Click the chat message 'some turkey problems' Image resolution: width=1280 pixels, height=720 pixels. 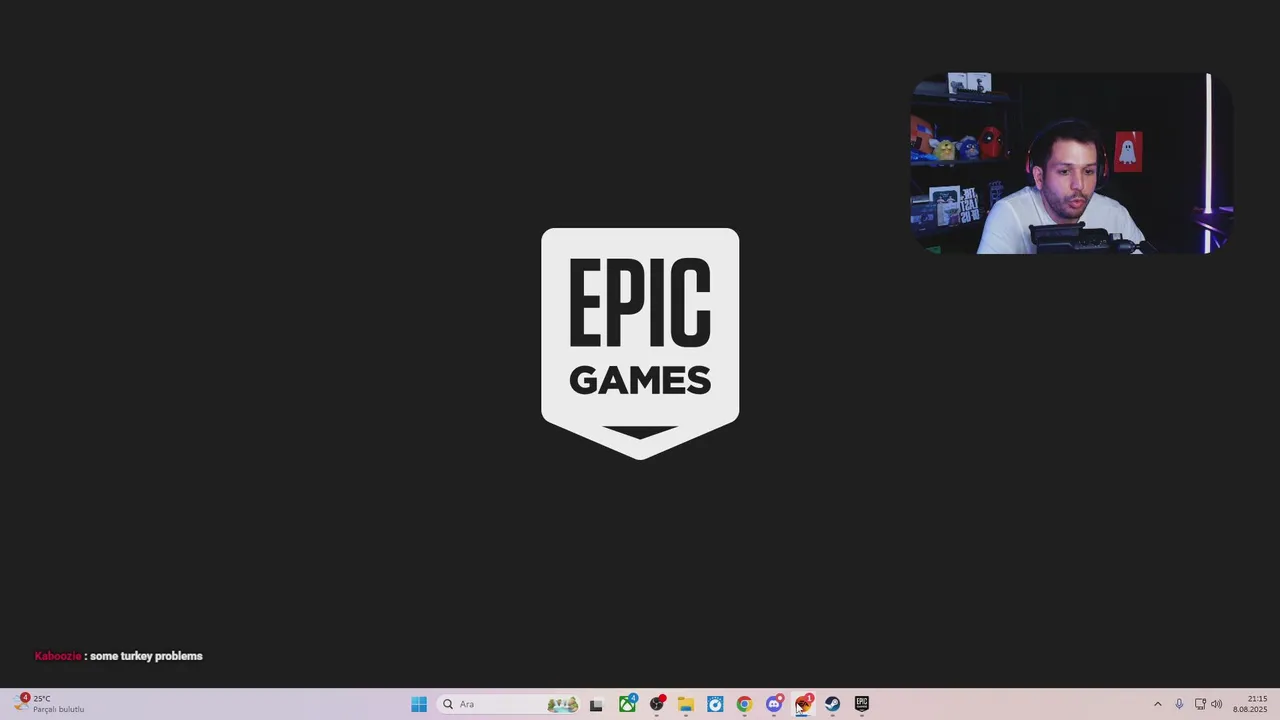[x=146, y=656]
